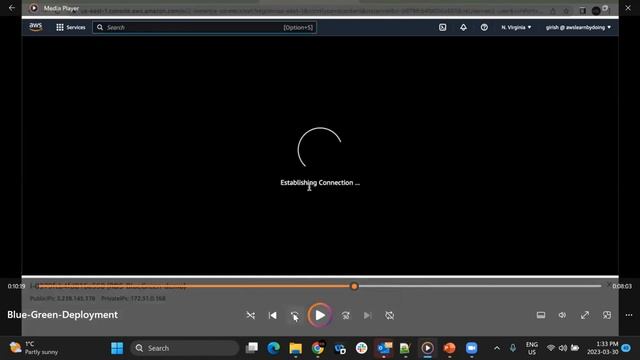Open system tray volume icon
The height and width of the screenshot is (360, 640).
[x=563, y=348]
